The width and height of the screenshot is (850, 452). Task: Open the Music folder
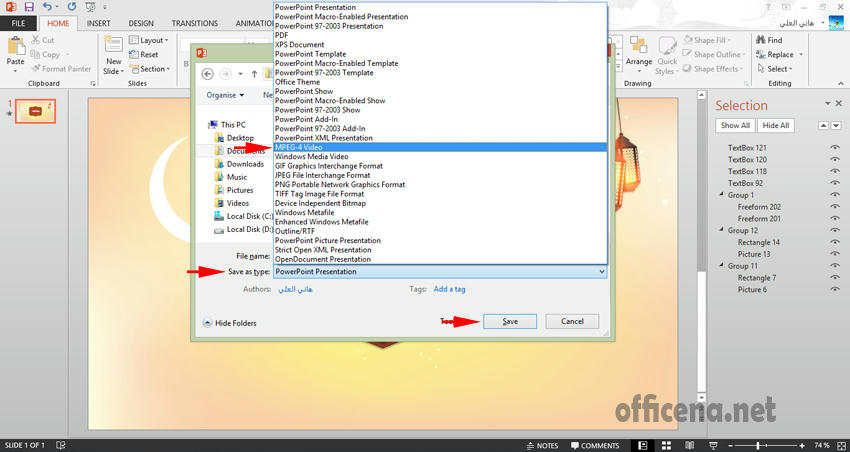[230, 177]
